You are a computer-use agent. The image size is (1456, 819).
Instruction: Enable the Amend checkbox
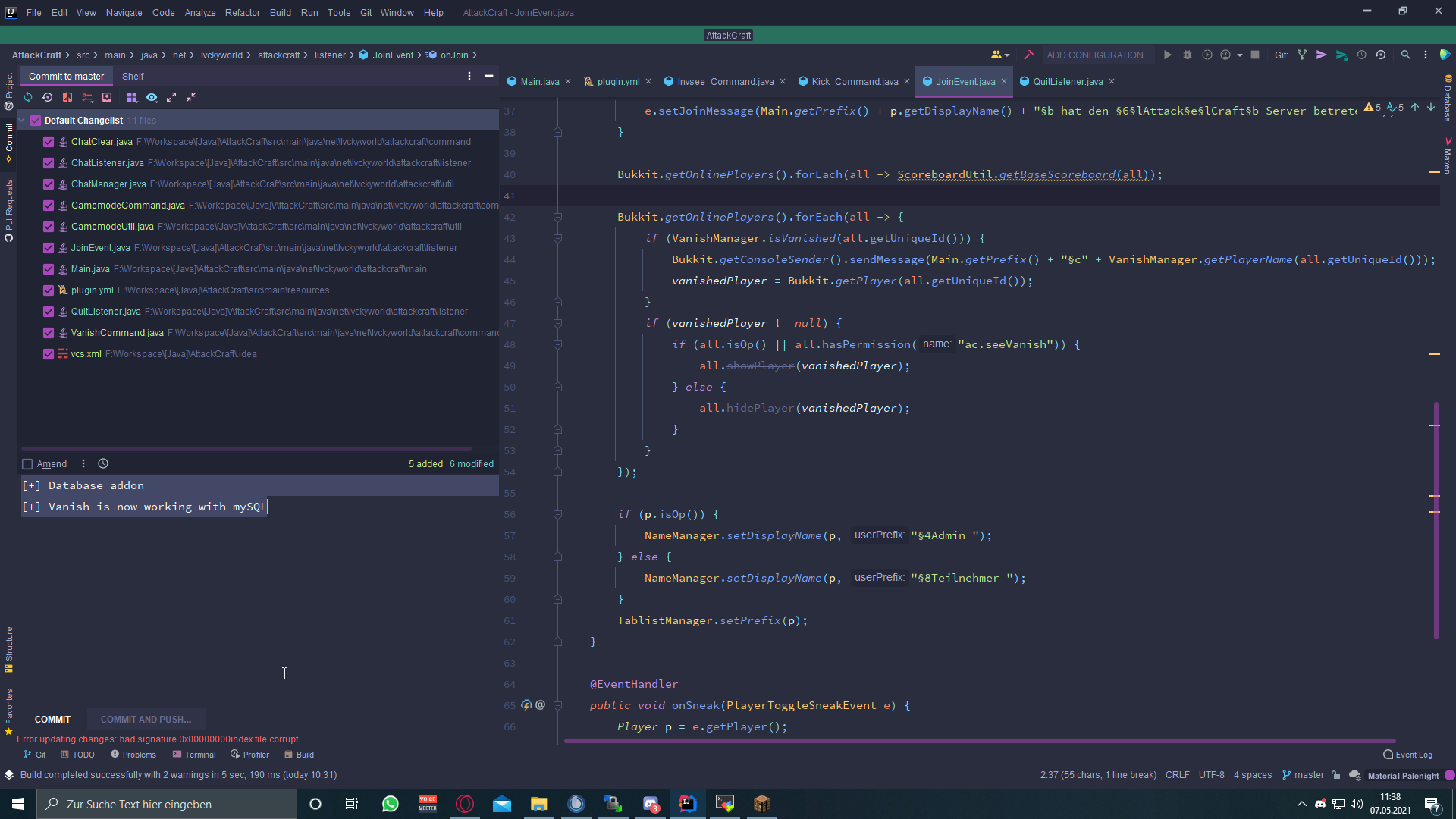pos(27,464)
